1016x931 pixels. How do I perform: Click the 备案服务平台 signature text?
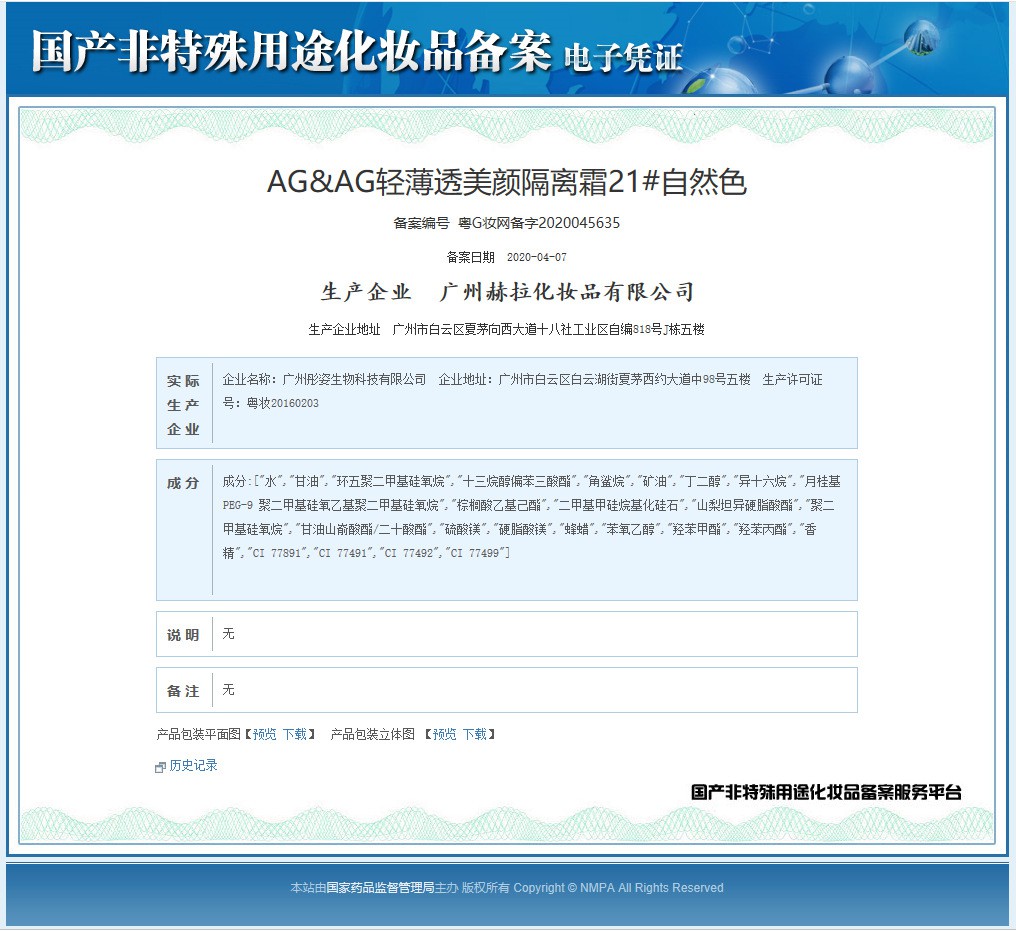pyautogui.click(x=826, y=792)
